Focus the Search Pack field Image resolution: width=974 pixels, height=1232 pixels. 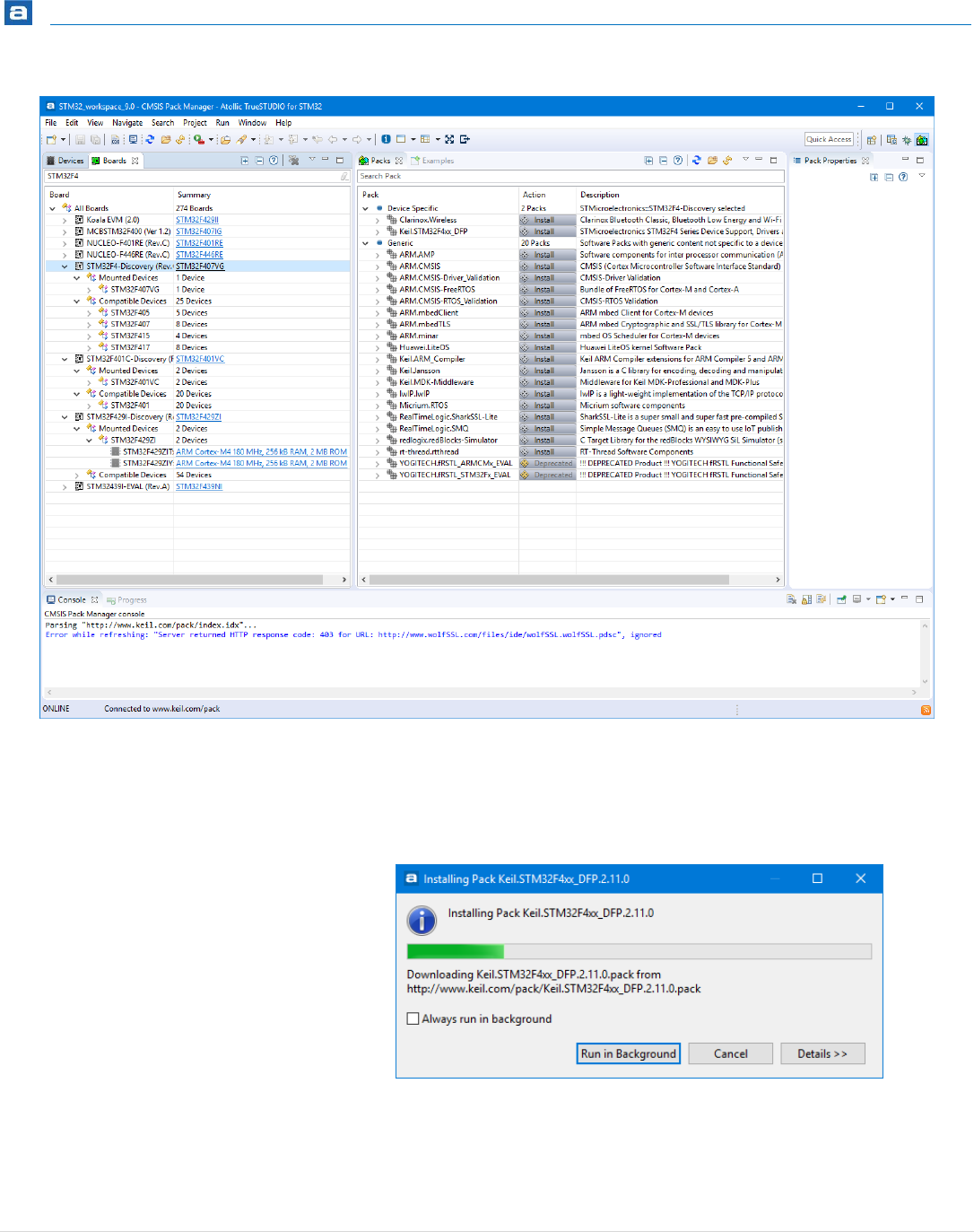pos(570,176)
